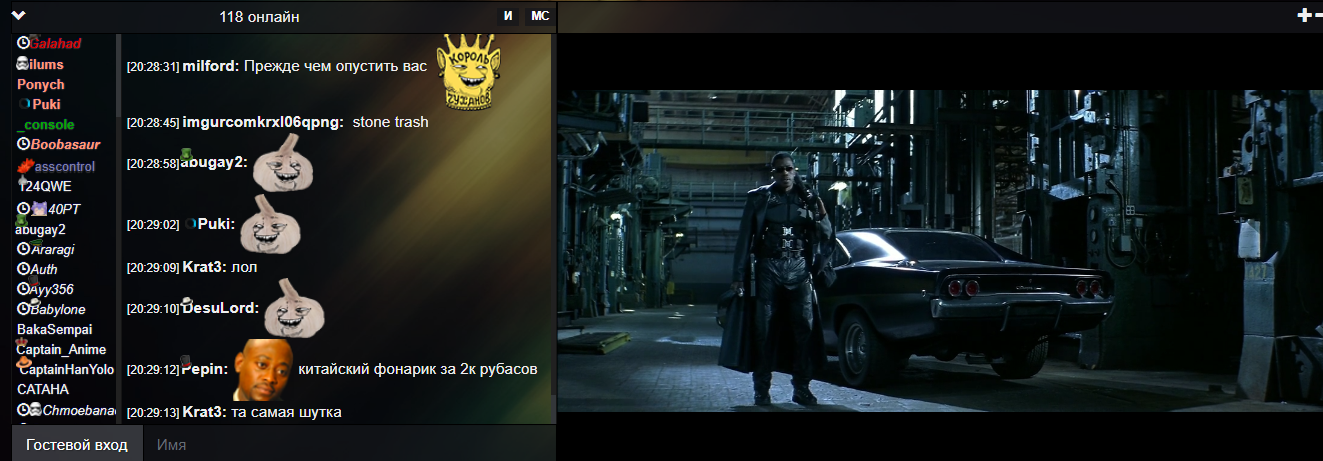Select user ilums in the user list
Screen dimensions: 1323x461
[x=46, y=65]
